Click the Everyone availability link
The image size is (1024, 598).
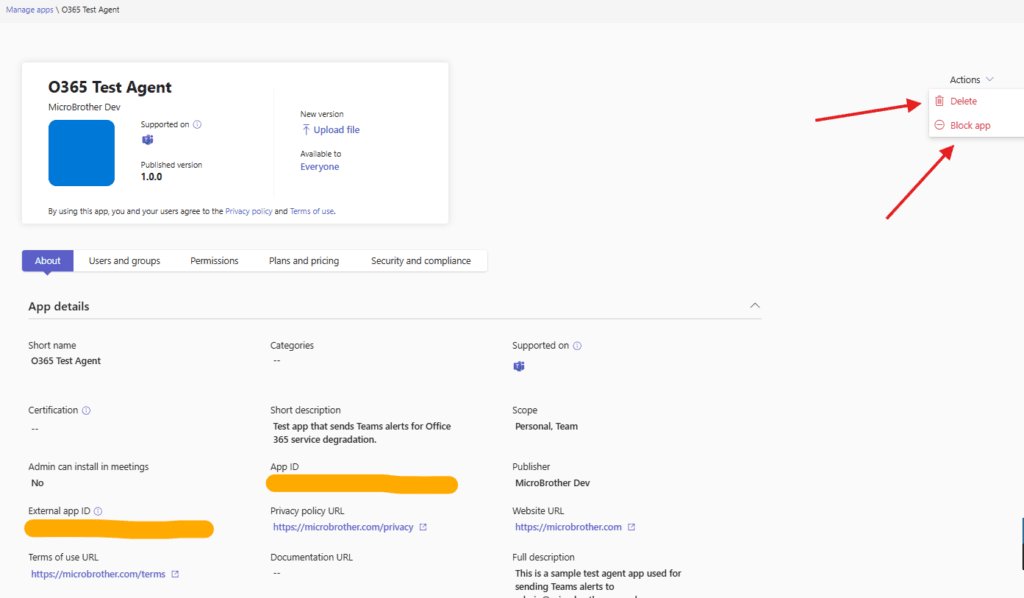[319, 167]
